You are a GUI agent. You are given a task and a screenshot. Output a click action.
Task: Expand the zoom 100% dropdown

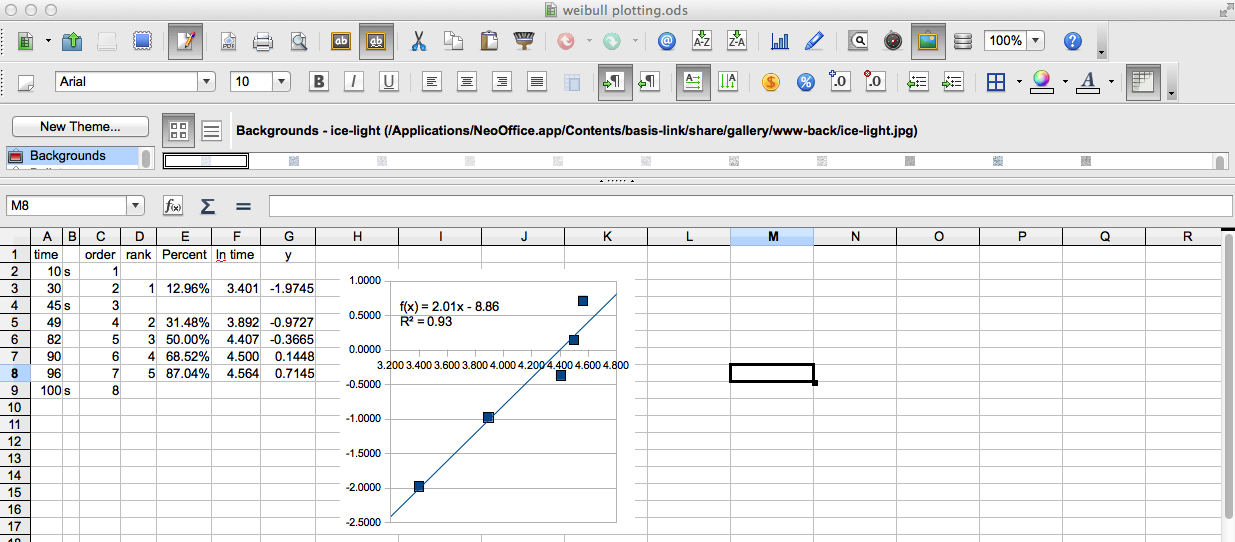point(1035,42)
